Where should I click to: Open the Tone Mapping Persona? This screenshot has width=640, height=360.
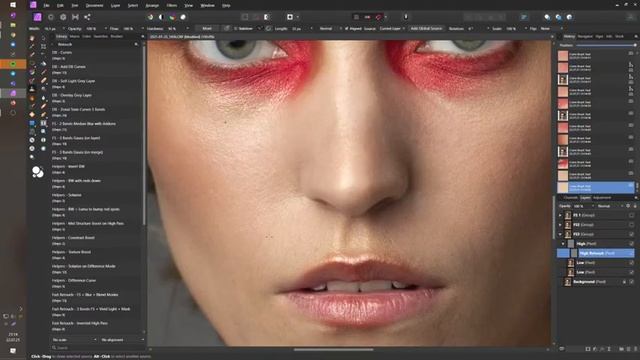[75, 17]
